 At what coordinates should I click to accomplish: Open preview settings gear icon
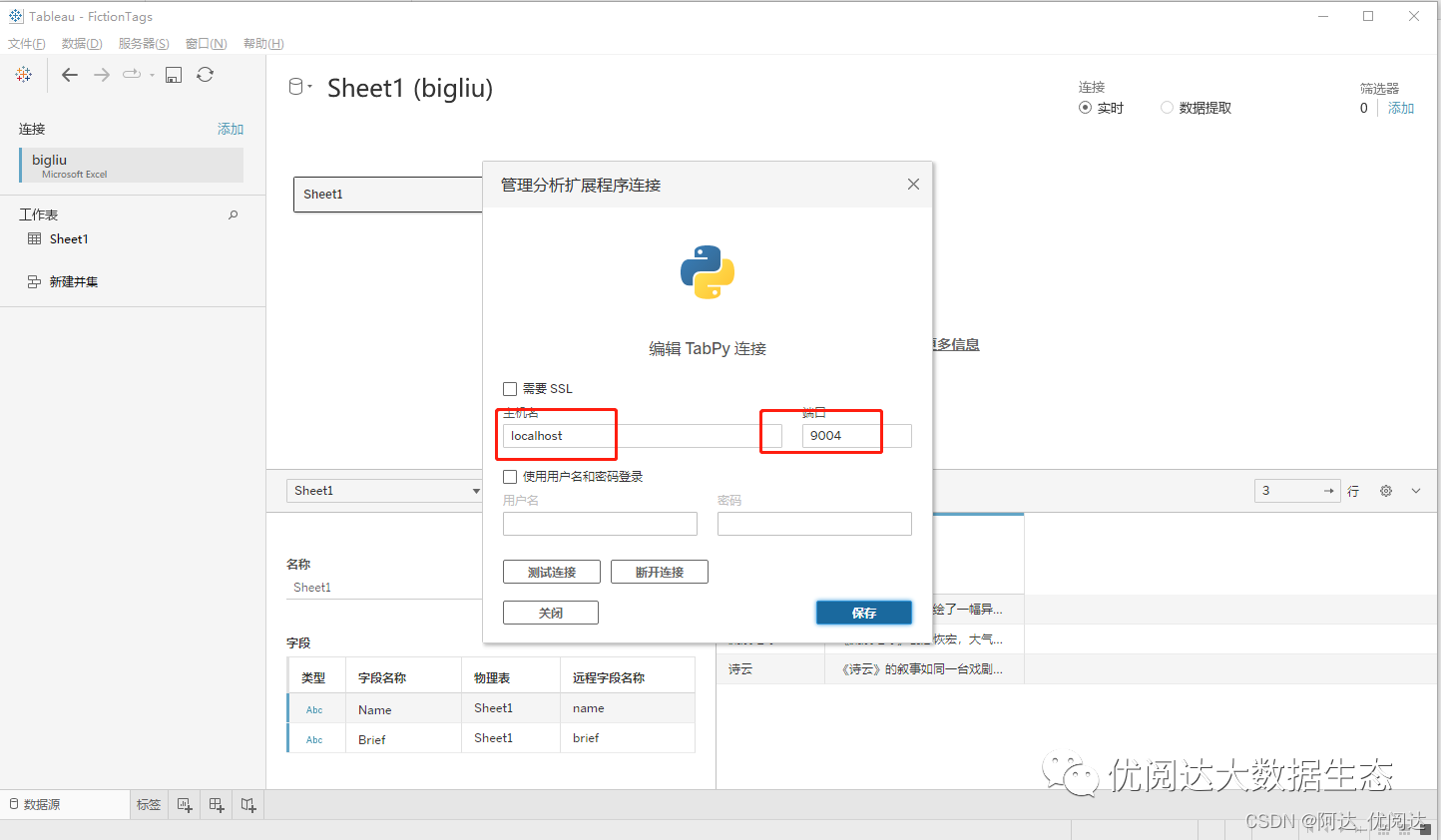point(1386,491)
